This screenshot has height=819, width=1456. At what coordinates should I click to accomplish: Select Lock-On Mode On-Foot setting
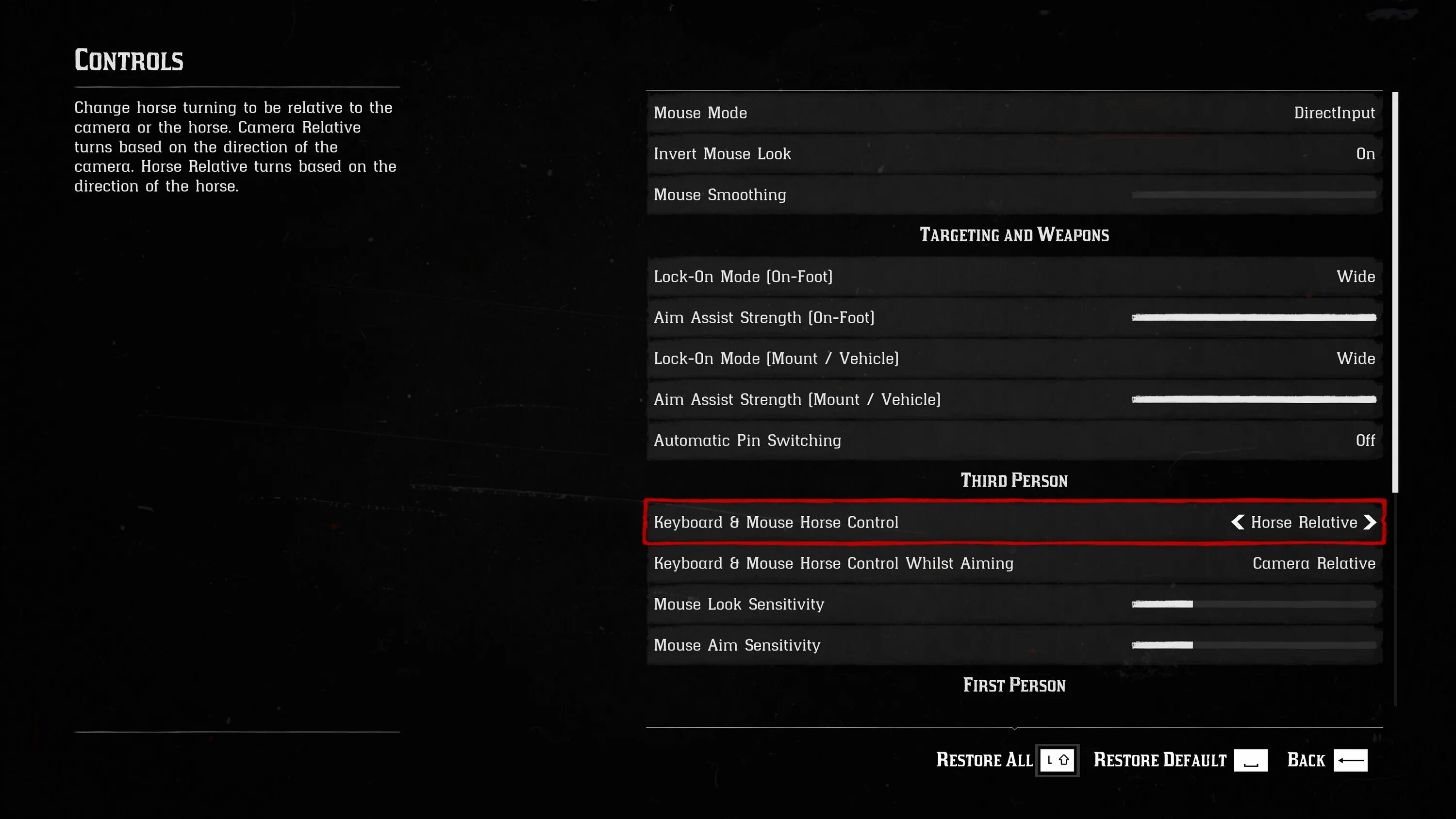[1014, 276]
